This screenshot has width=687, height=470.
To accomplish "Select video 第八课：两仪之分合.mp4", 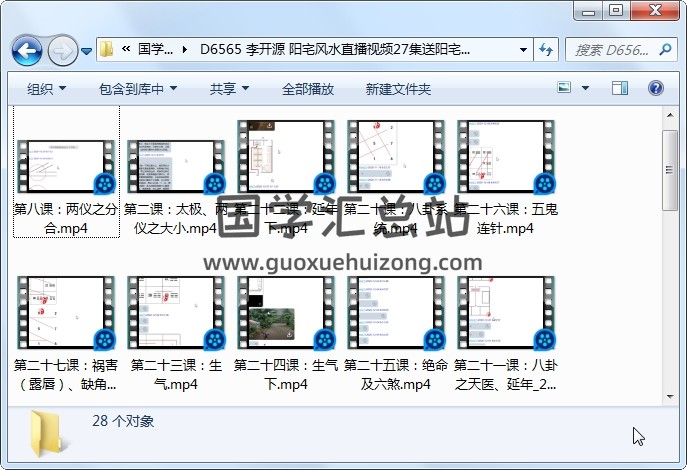I will click(66, 171).
